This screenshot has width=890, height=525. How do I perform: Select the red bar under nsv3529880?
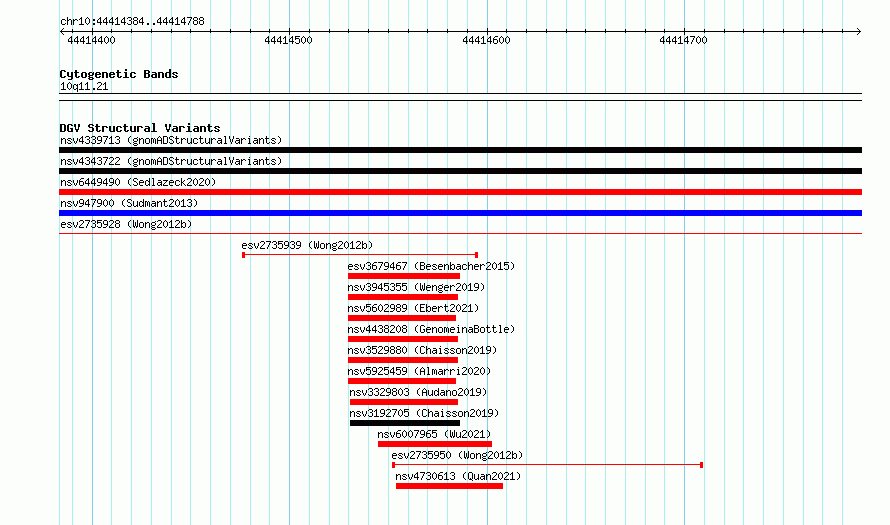click(403, 360)
